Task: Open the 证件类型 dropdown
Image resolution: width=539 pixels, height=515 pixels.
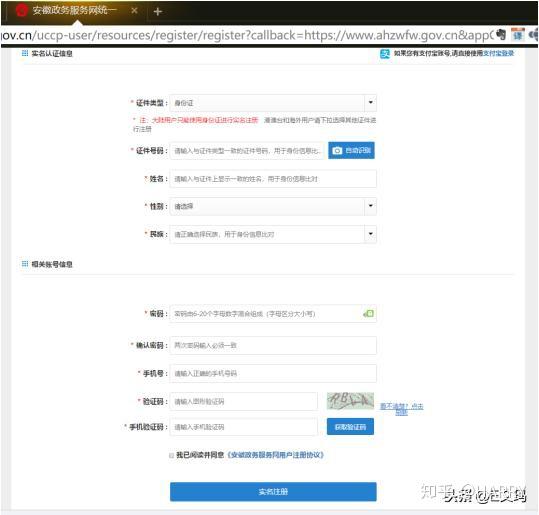Action: [273, 103]
